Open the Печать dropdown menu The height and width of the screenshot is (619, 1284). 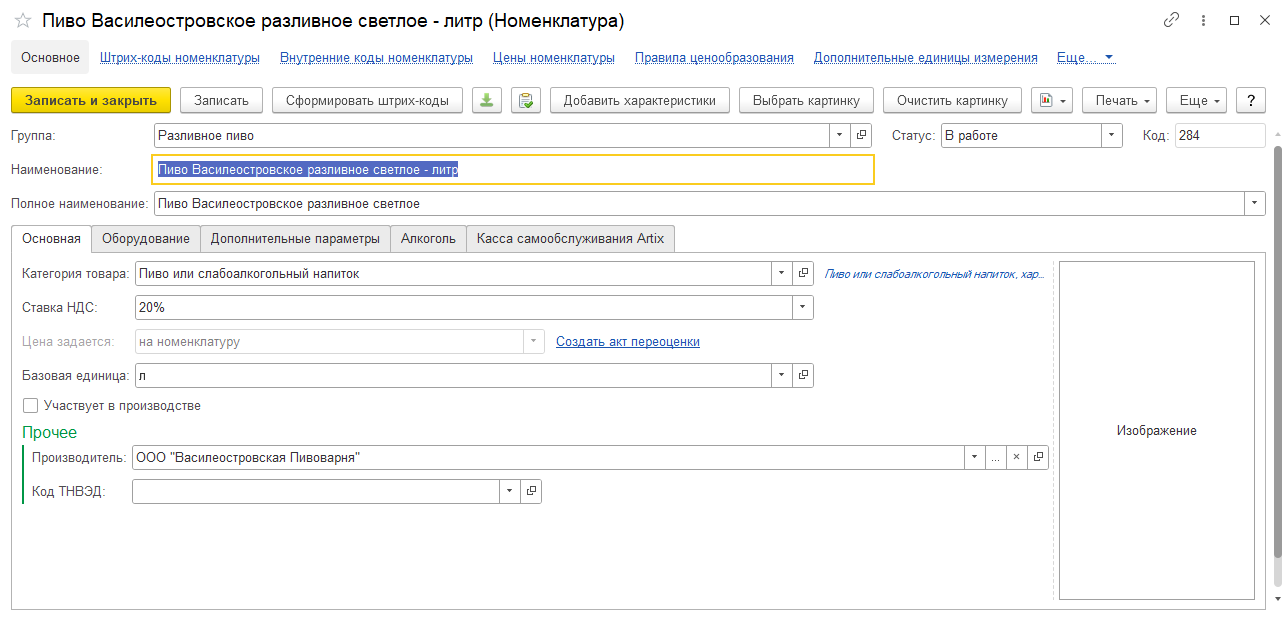(x=1119, y=100)
